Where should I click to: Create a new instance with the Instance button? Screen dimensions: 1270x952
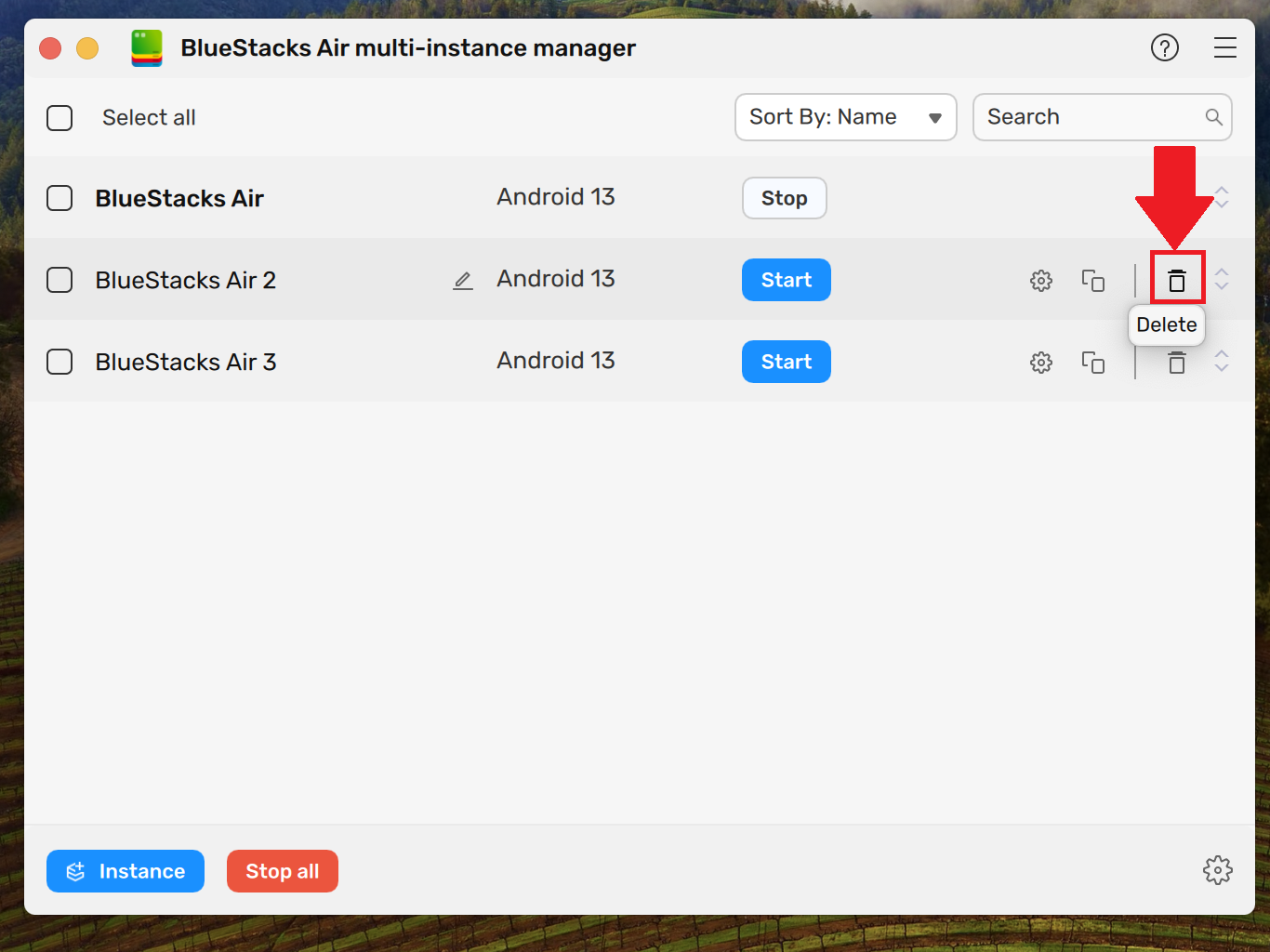(x=126, y=871)
